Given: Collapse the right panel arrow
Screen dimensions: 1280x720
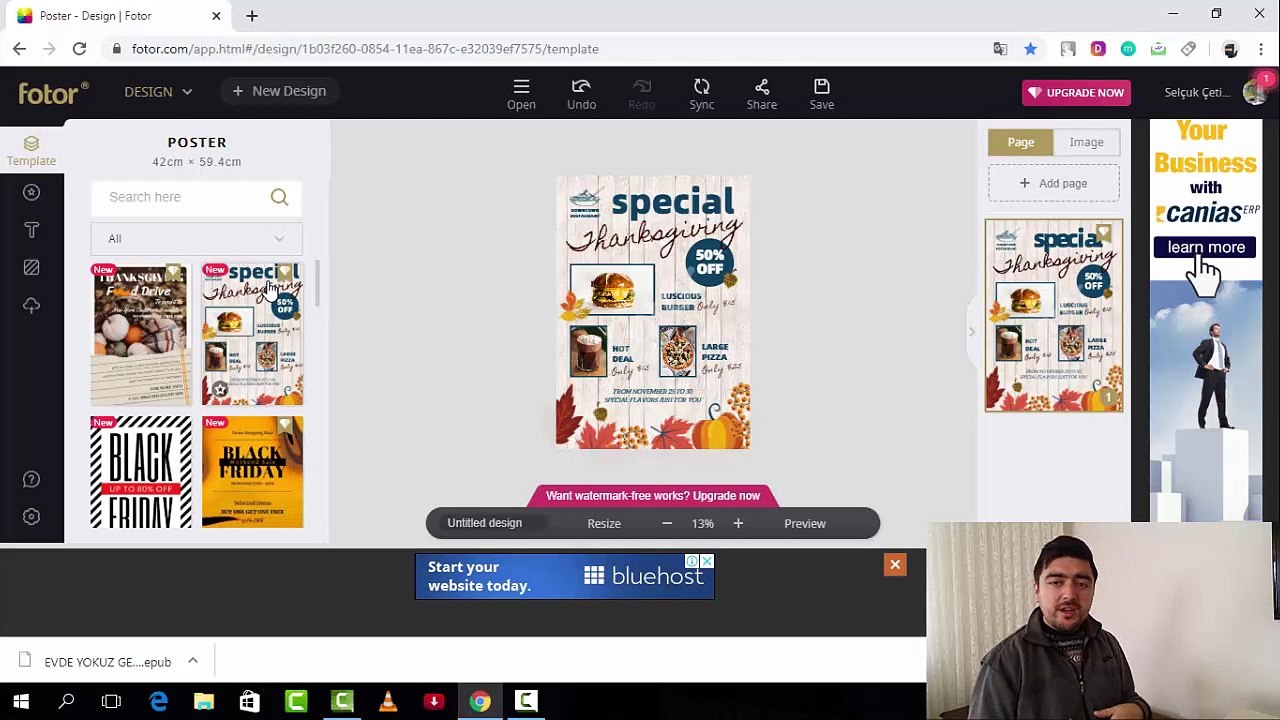Looking at the screenshot, I should (x=971, y=331).
